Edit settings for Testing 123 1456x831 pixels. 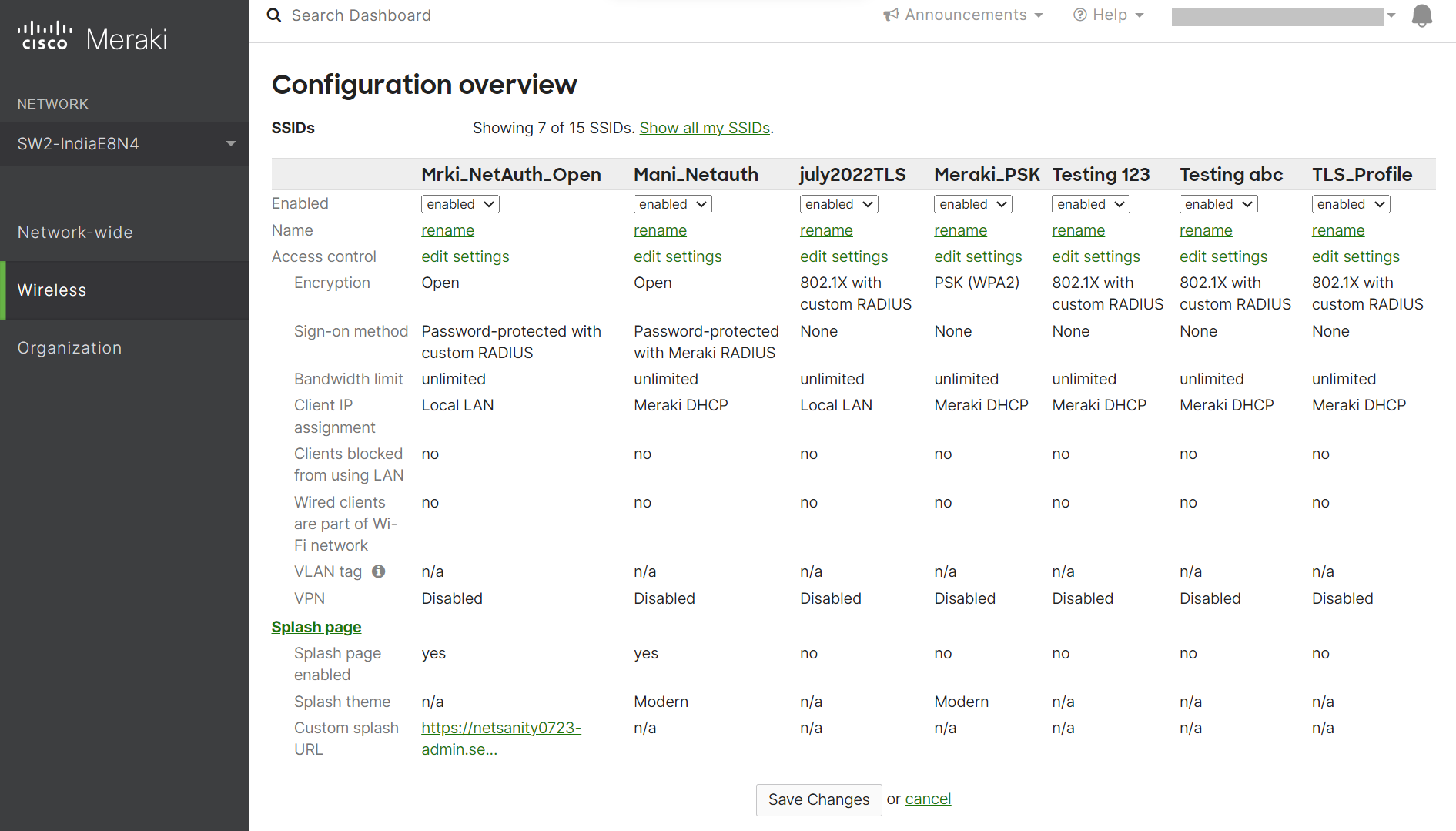[1096, 256]
